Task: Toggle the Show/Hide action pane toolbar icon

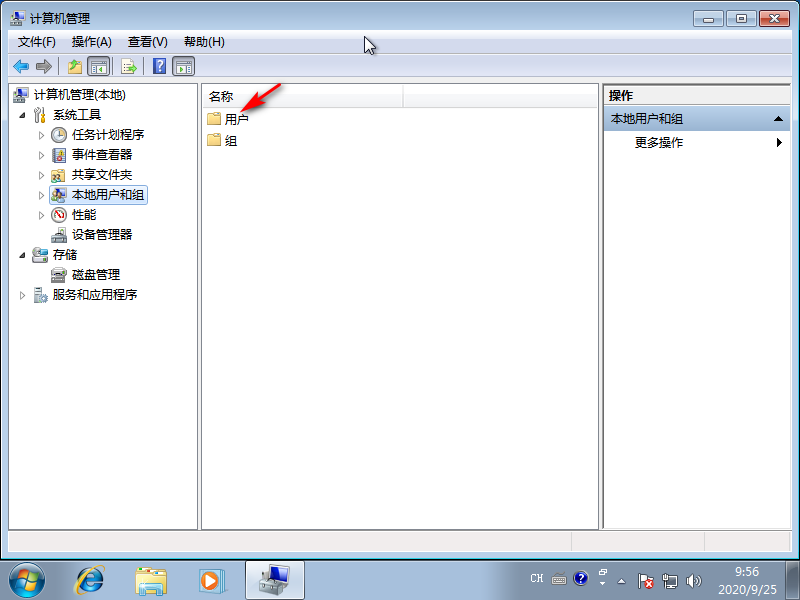Action: (185, 66)
